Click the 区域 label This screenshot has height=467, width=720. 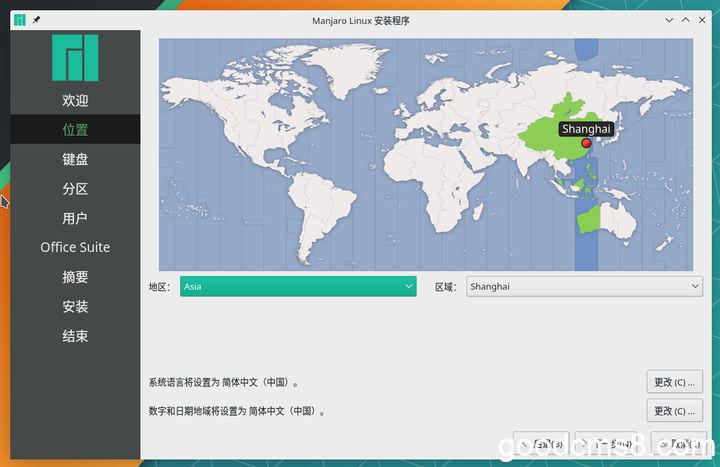[446, 287]
